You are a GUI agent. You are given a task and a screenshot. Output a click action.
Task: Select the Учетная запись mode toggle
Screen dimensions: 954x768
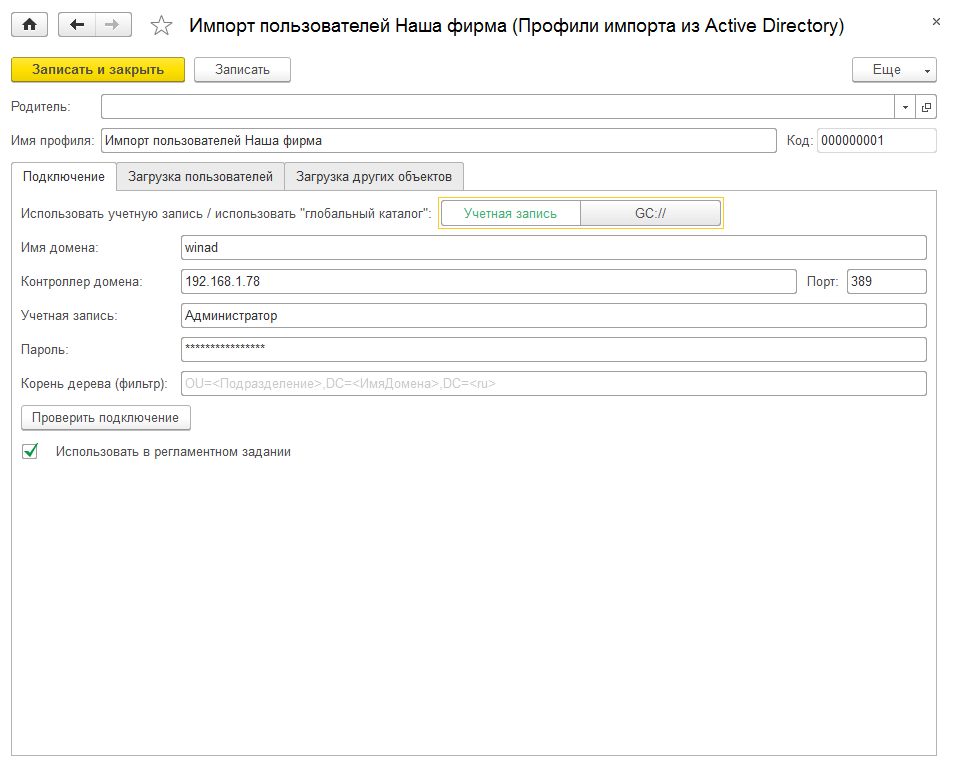pos(510,212)
